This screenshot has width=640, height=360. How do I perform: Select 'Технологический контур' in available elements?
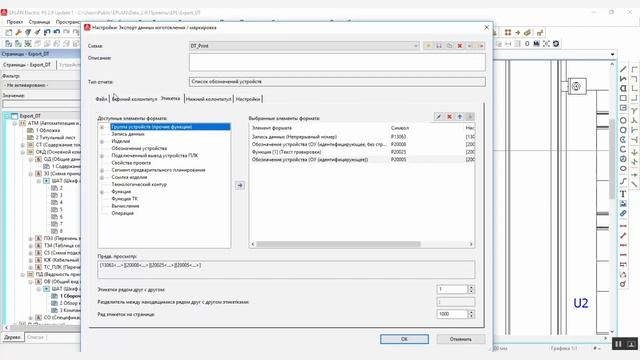click(139, 184)
